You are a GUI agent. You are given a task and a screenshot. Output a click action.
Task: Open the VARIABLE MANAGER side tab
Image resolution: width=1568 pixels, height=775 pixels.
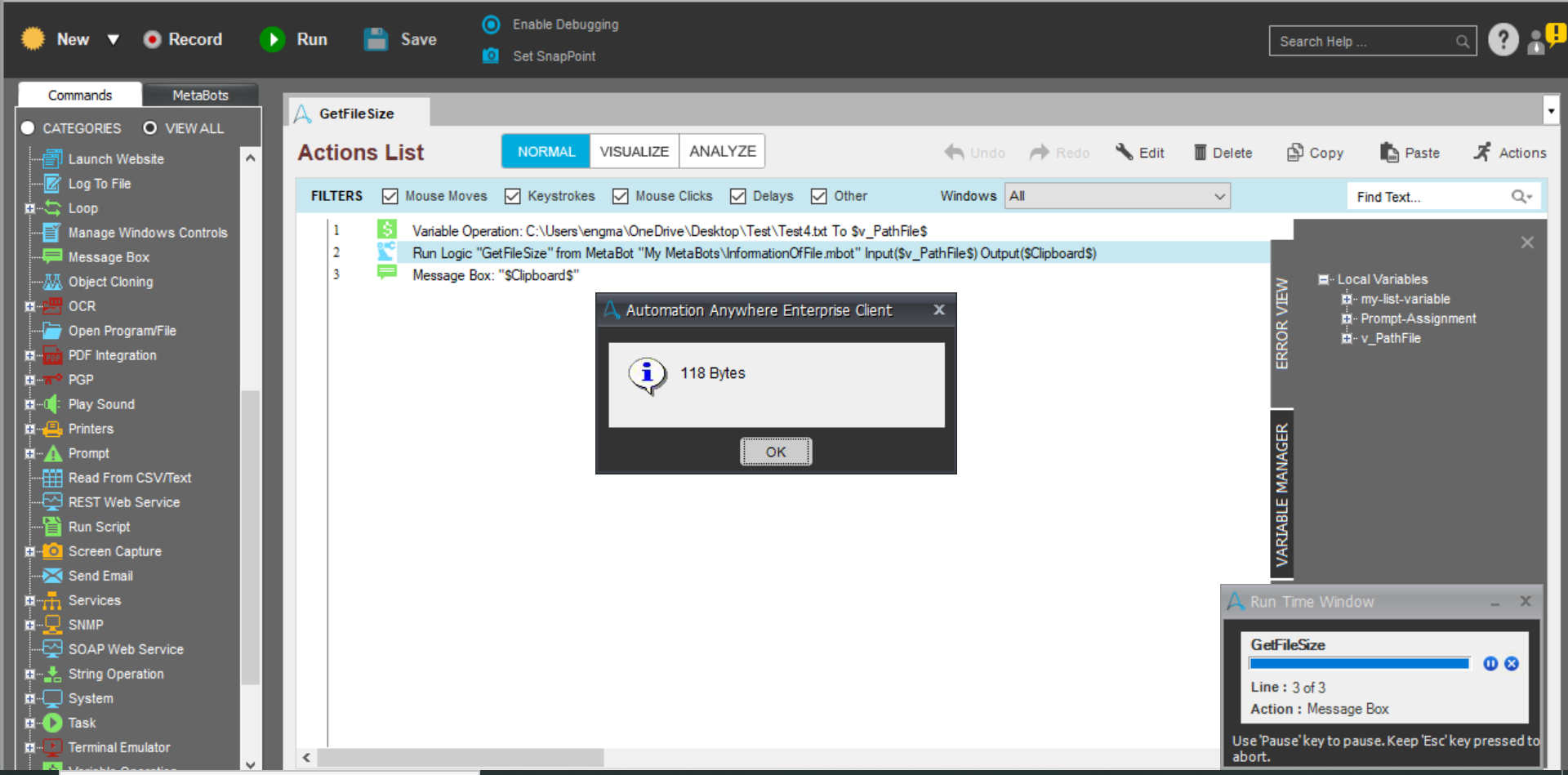(1282, 494)
